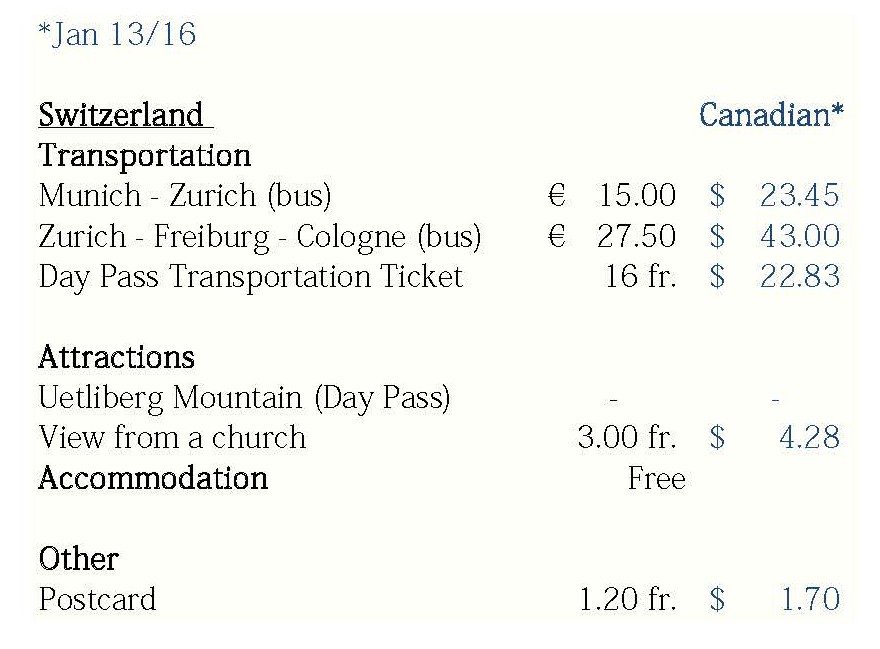Select the "Zurich - Freiburg - Cologne (bus)" label
The width and height of the screenshot is (880, 649).
(x=260, y=237)
